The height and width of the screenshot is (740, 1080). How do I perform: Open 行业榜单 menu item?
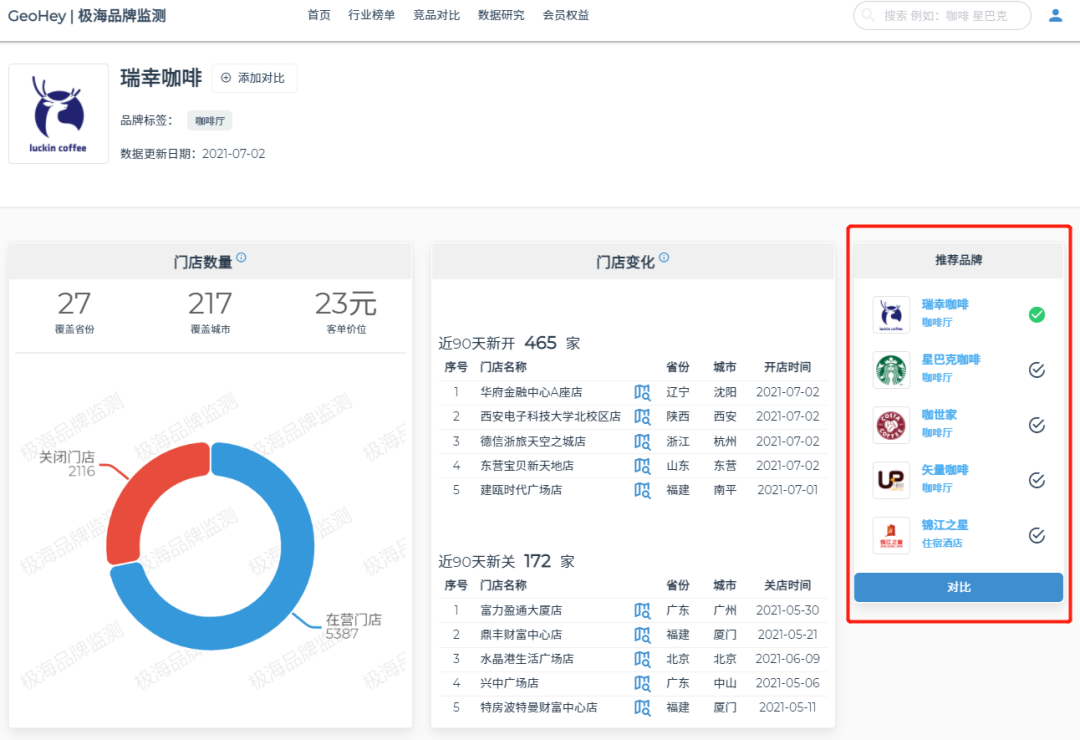(x=372, y=15)
